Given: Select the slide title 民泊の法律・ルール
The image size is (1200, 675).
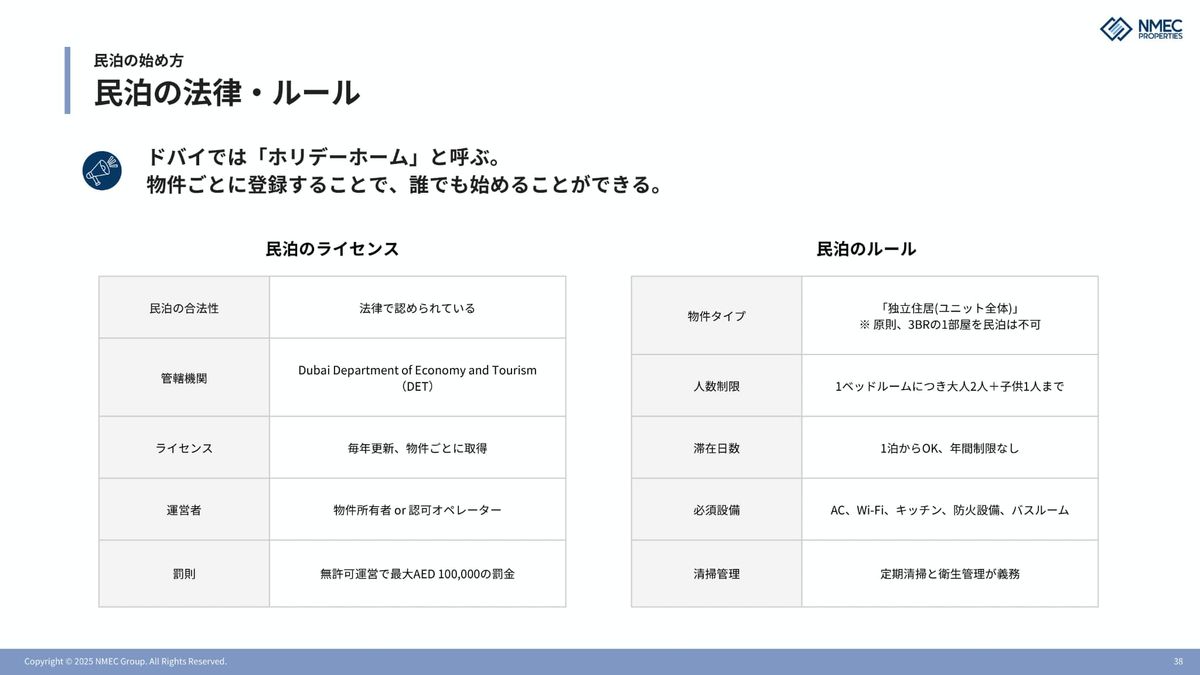Looking at the screenshot, I should tap(227, 93).
